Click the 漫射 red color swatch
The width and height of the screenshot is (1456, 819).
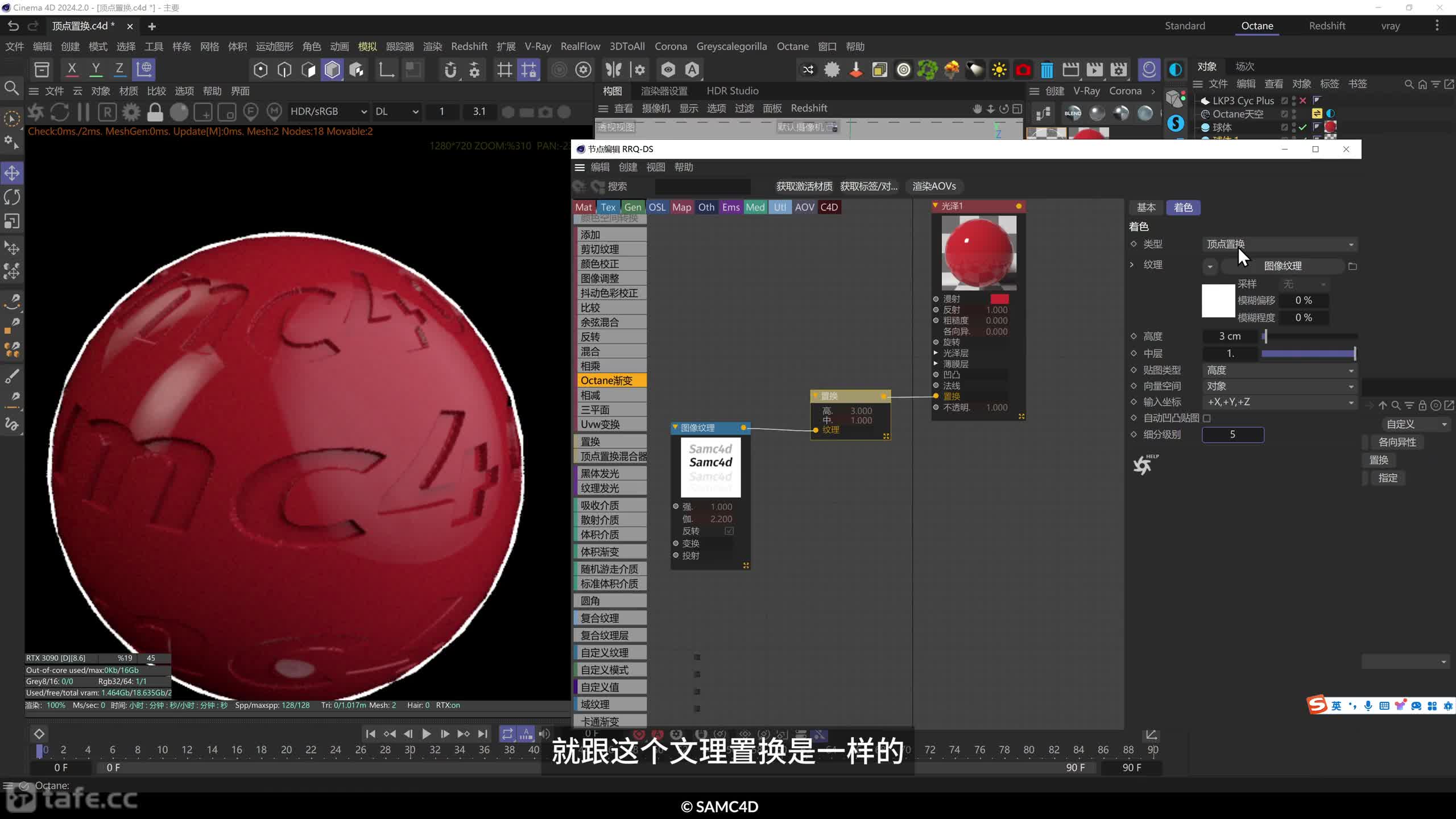pyautogui.click(x=999, y=299)
